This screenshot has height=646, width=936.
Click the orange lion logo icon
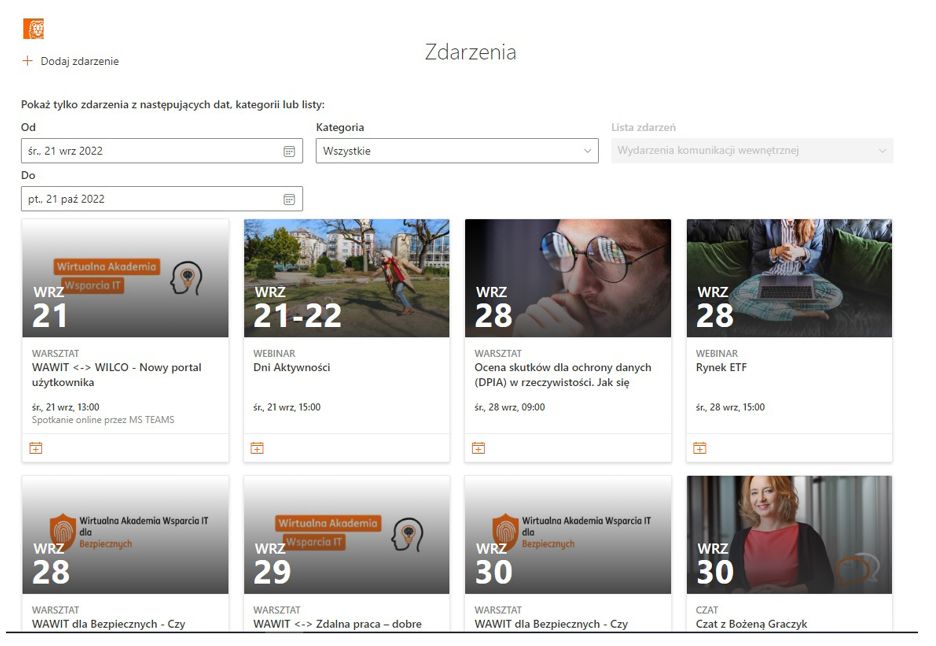[33, 29]
